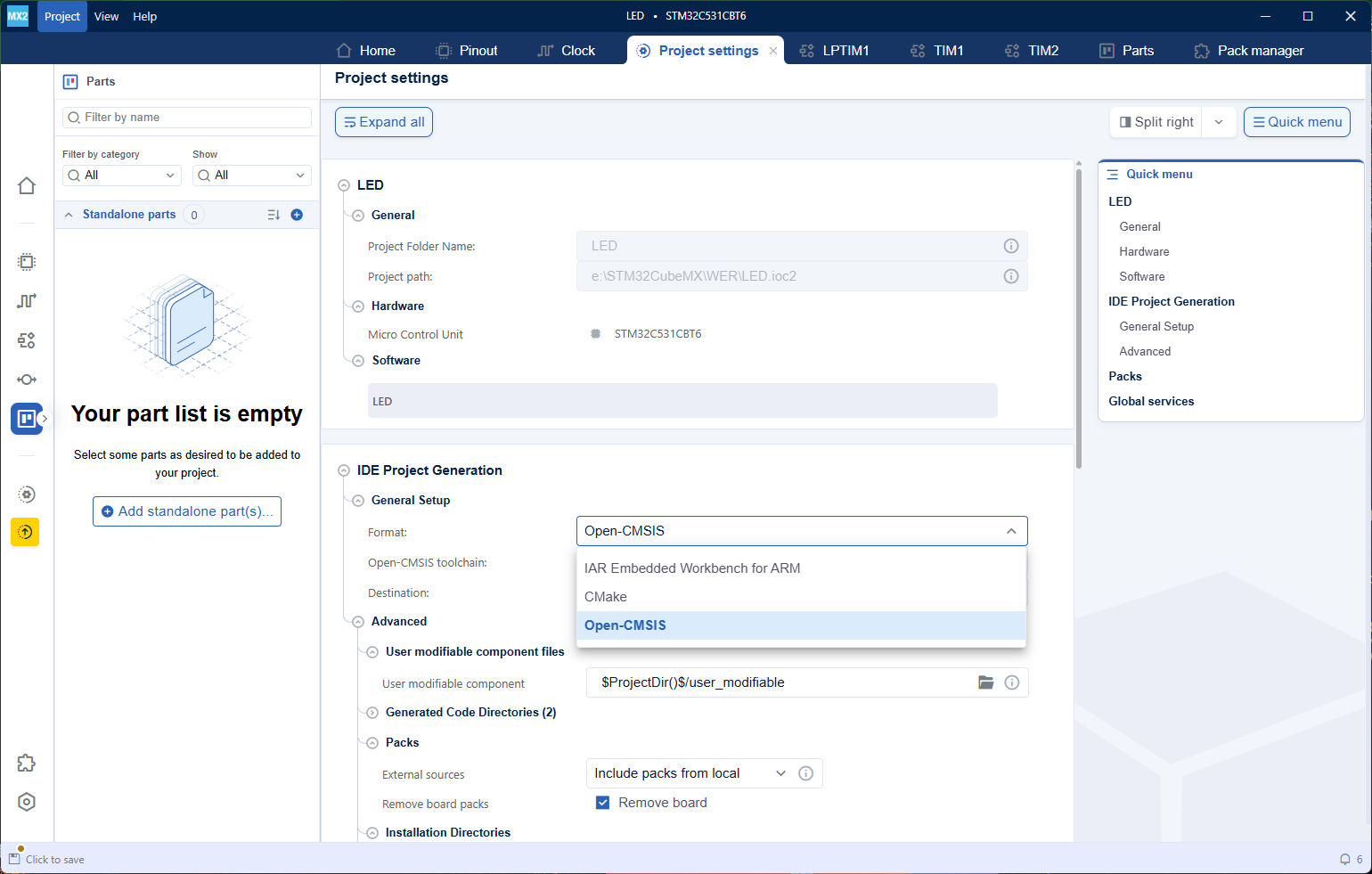Click the info icon beside Project Folder Name

(x=1010, y=246)
